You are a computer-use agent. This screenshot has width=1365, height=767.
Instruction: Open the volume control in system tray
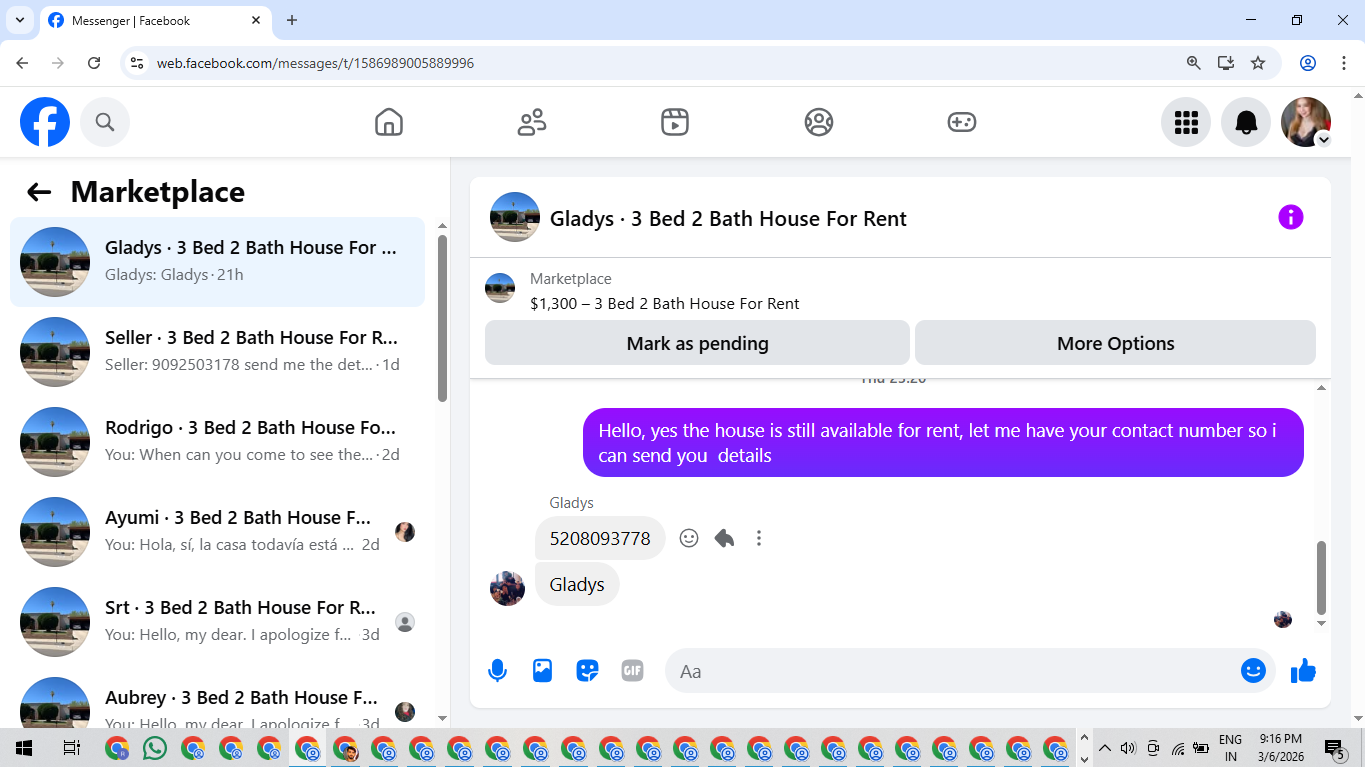[1129, 748]
